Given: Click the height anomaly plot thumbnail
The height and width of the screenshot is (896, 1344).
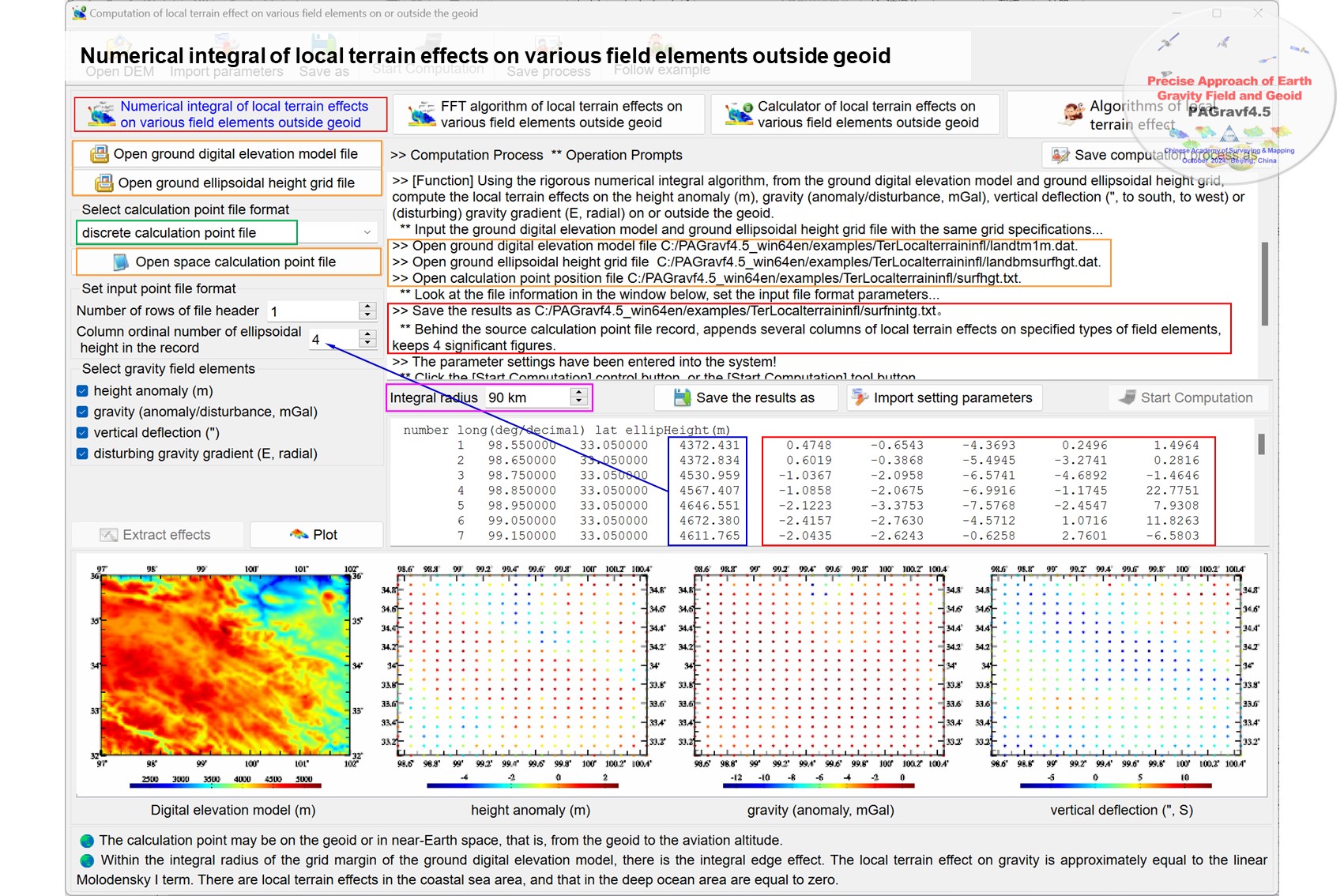Looking at the screenshot, I should point(524,667).
